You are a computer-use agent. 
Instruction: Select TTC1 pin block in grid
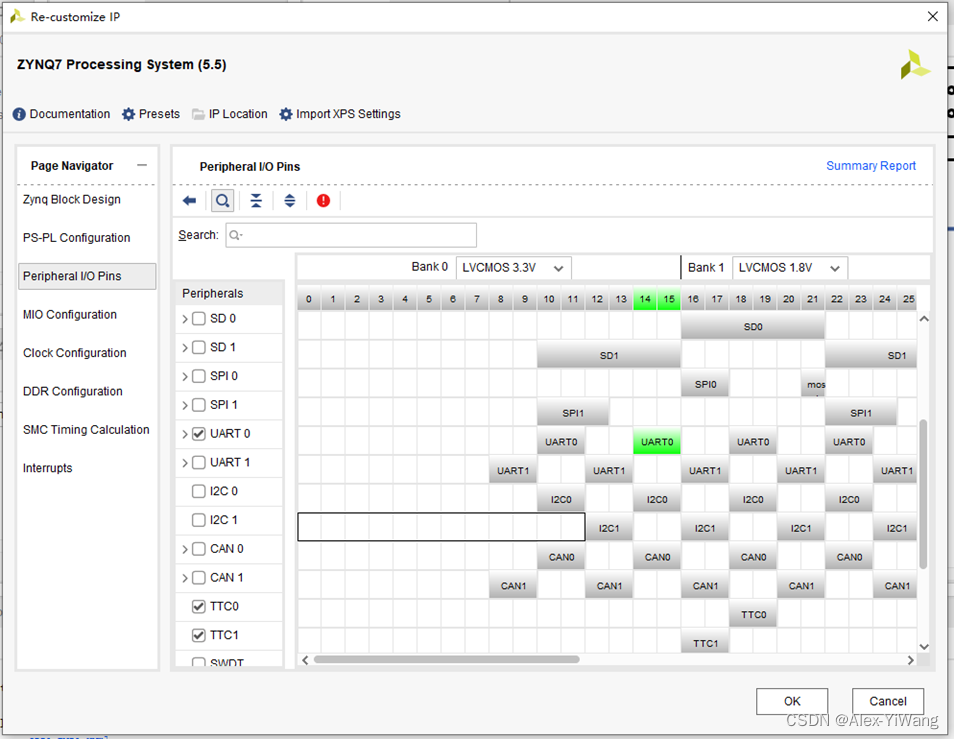tap(705, 642)
